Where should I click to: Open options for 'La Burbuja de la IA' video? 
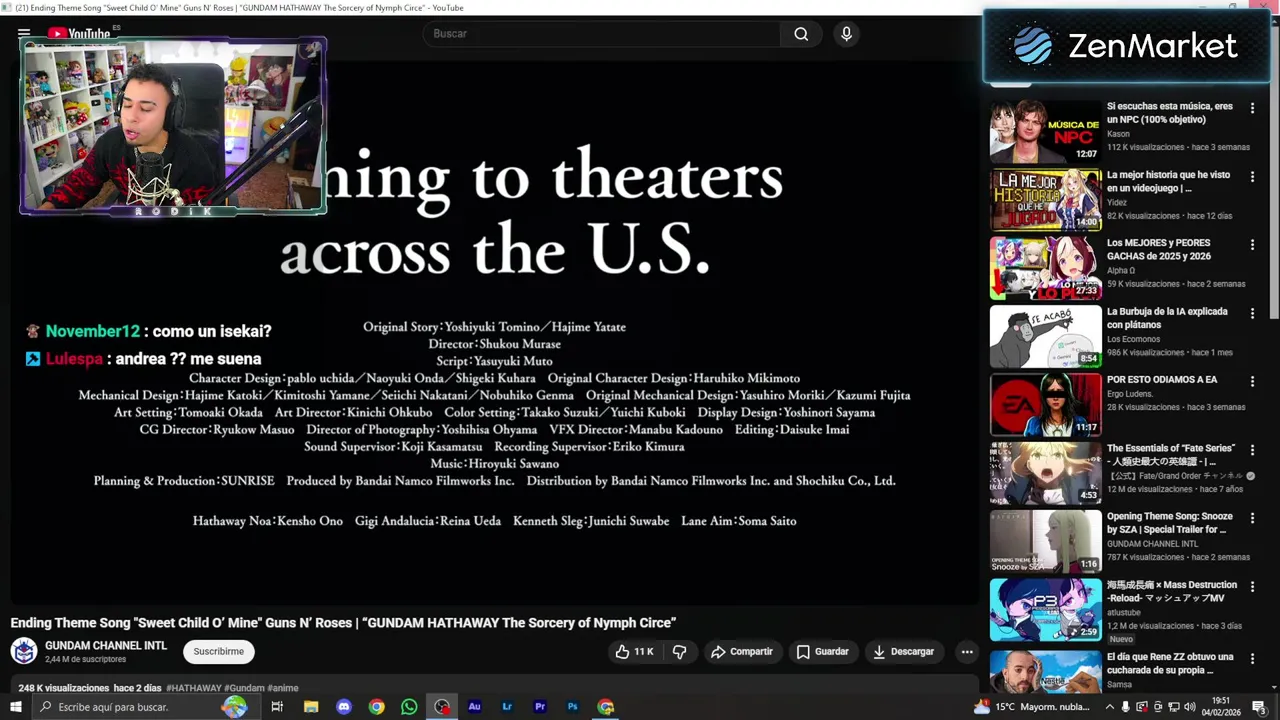point(1252,313)
